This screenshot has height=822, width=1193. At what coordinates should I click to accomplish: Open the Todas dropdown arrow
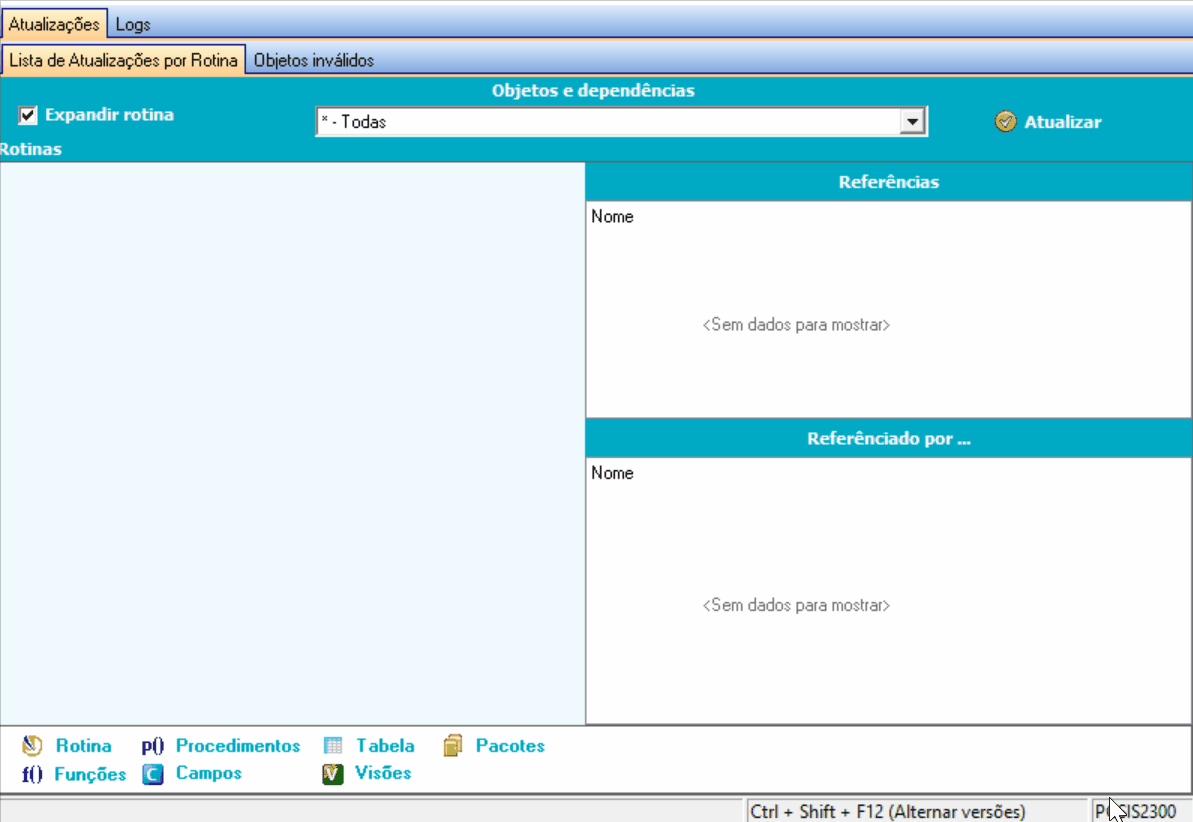coord(911,122)
